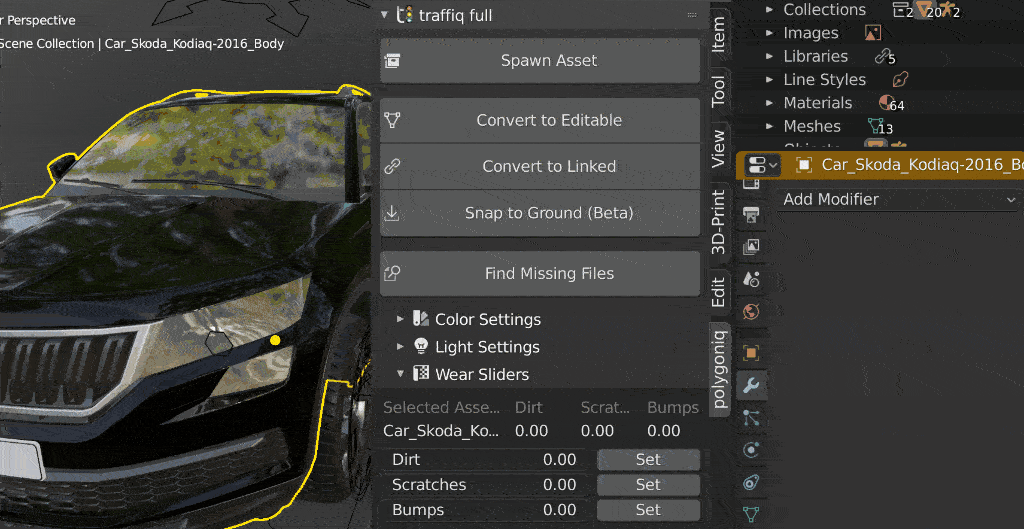This screenshot has width=1024, height=529.
Task: Click the Spawn Asset button
Action: tap(540, 61)
